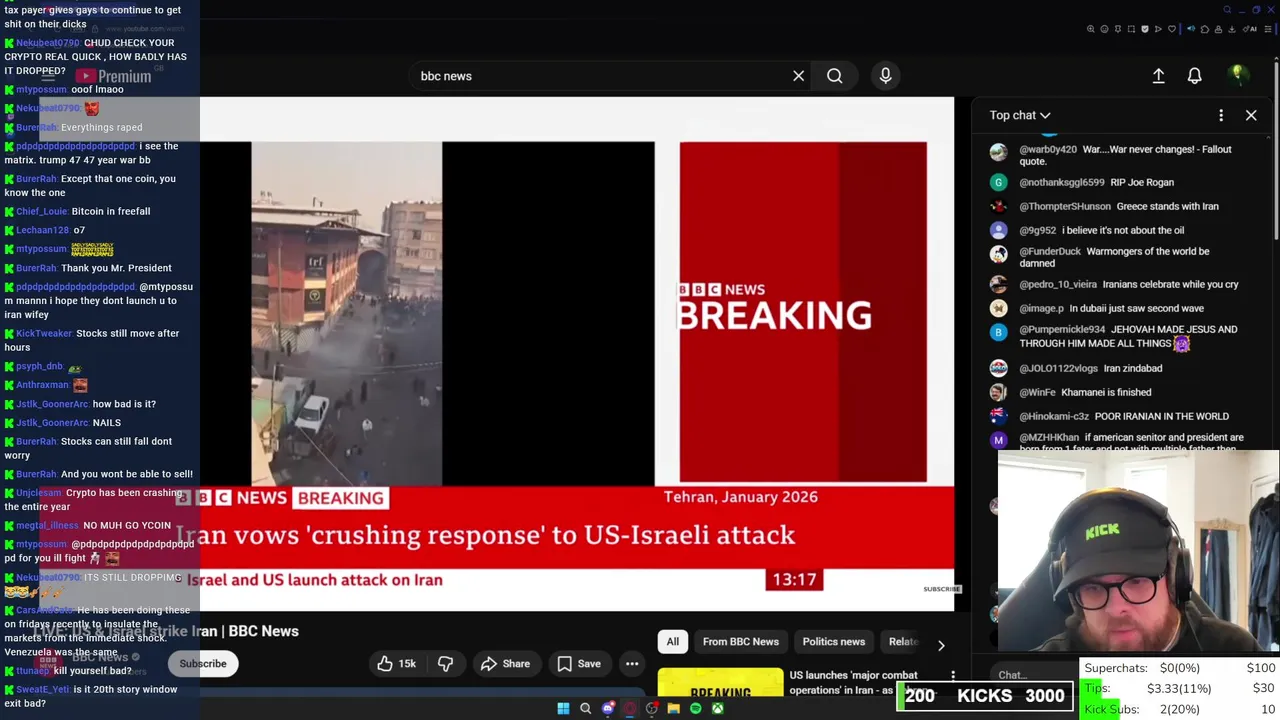
Task: Open File Explorer from the taskbar
Action: point(674,709)
